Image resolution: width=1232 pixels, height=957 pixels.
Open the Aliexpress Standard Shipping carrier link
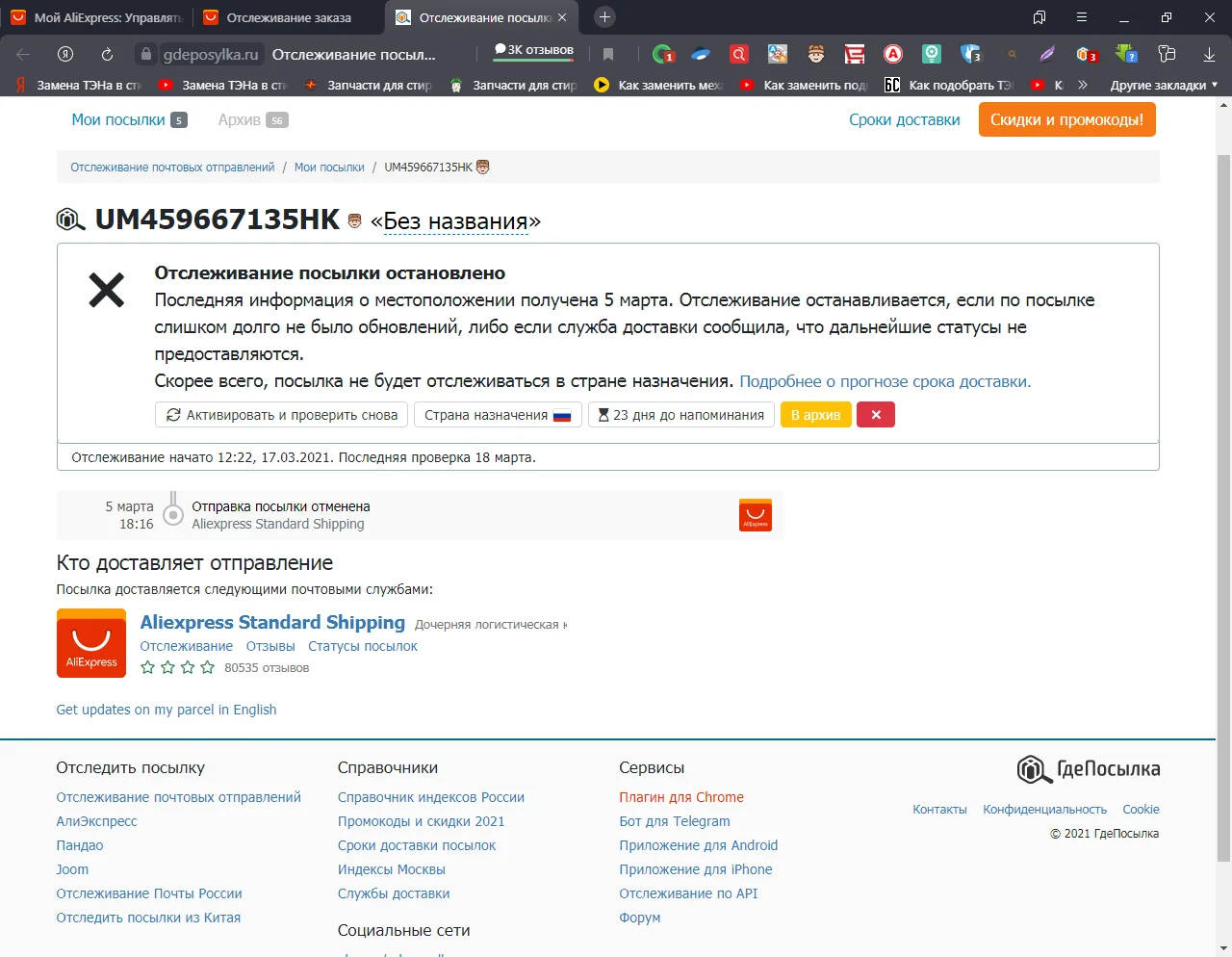(x=272, y=623)
